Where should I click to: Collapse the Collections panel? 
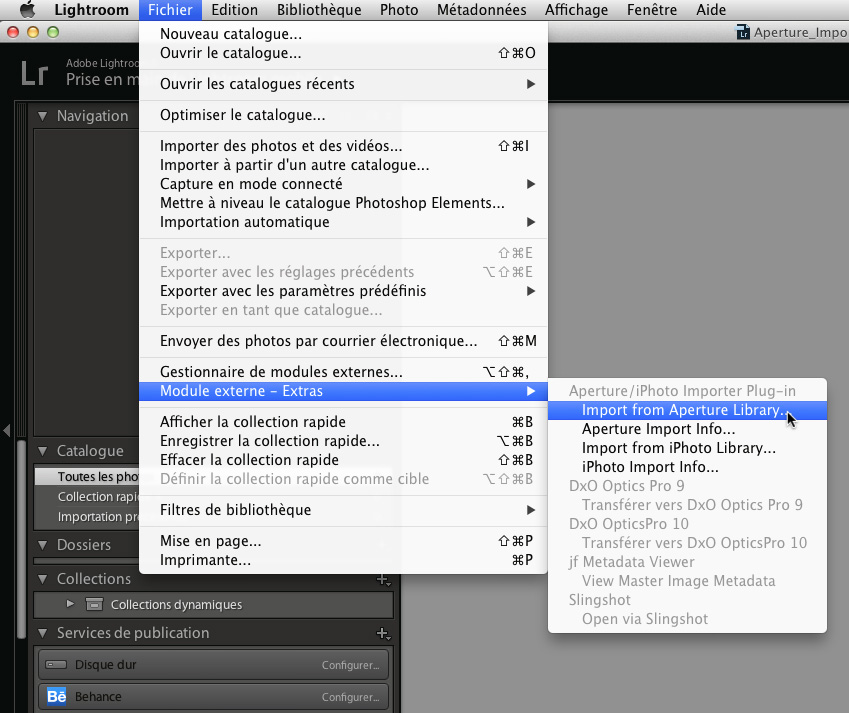pos(42,579)
